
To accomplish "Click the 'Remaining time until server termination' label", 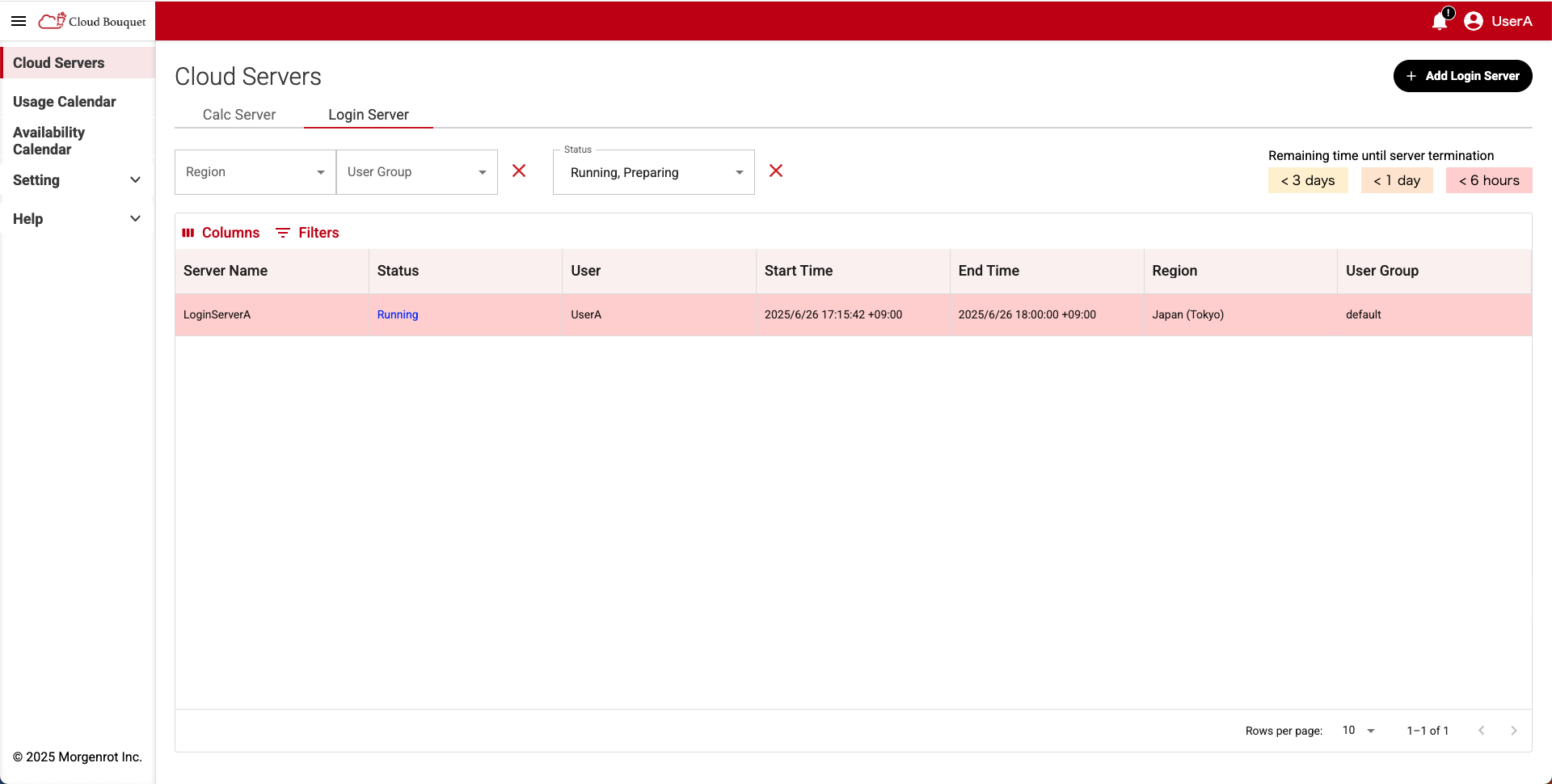I will click(x=1381, y=155).
